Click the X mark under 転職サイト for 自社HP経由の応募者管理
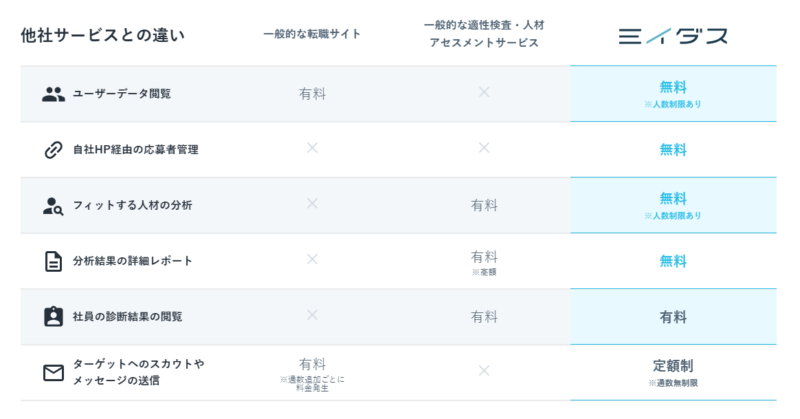Image resolution: width=800 pixels, height=419 pixels. [312, 148]
